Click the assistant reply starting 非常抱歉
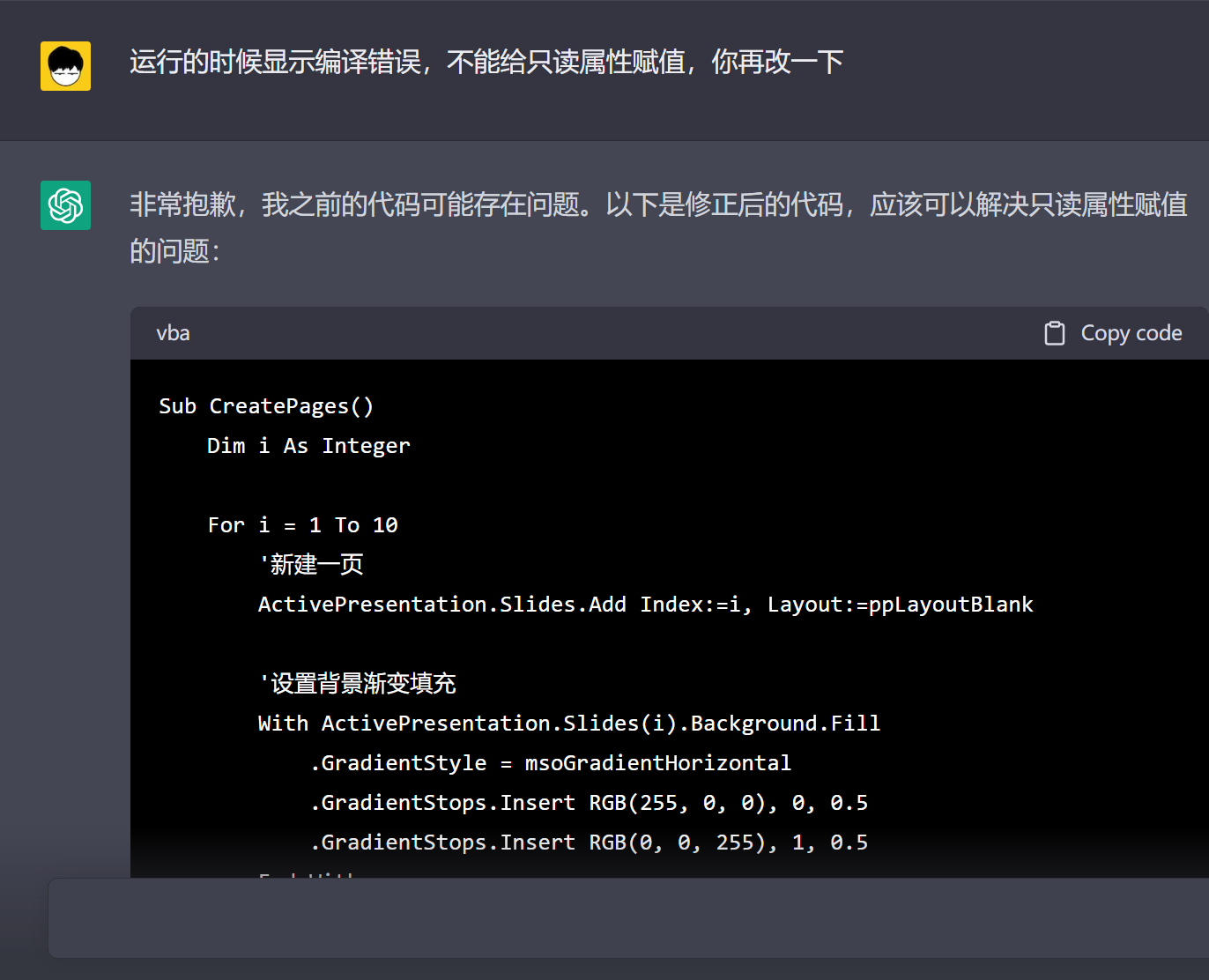Screen dimensions: 1209x980 [658, 227]
